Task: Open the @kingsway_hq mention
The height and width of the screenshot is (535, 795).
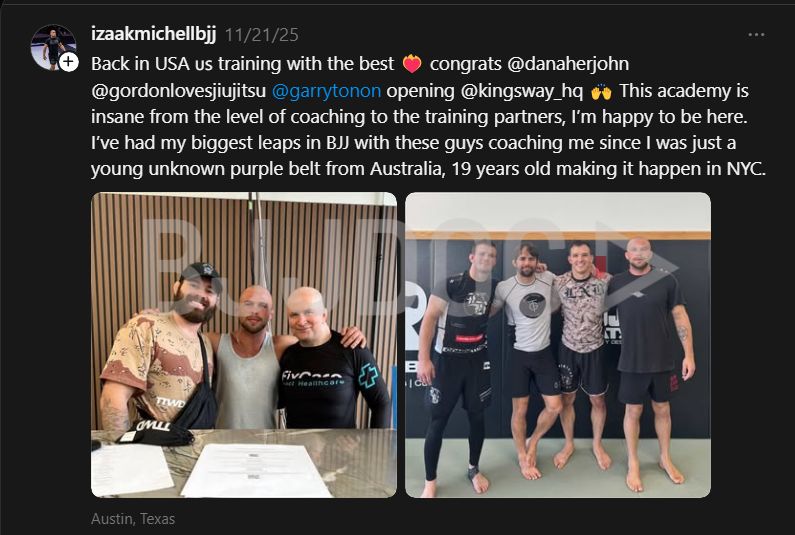Action: pyautogui.click(x=522, y=91)
